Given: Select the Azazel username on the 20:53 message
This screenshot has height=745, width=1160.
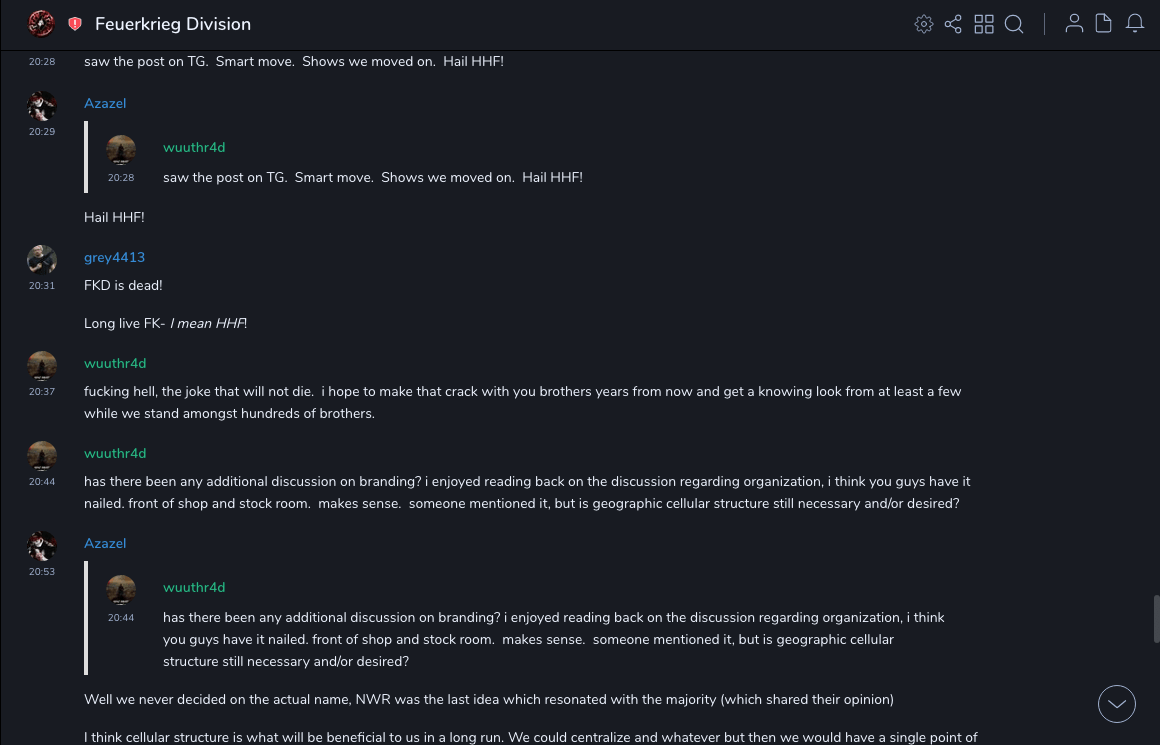Looking at the screenshot, I should click(x=105, y=543).
